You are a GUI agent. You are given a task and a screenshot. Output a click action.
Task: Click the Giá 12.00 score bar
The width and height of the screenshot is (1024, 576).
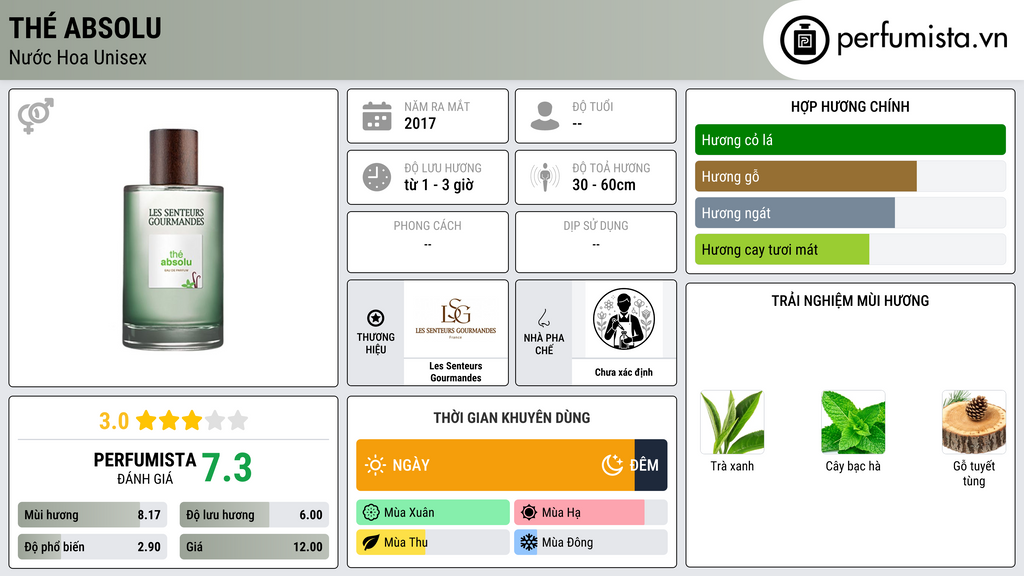click(x=254, y=547)
